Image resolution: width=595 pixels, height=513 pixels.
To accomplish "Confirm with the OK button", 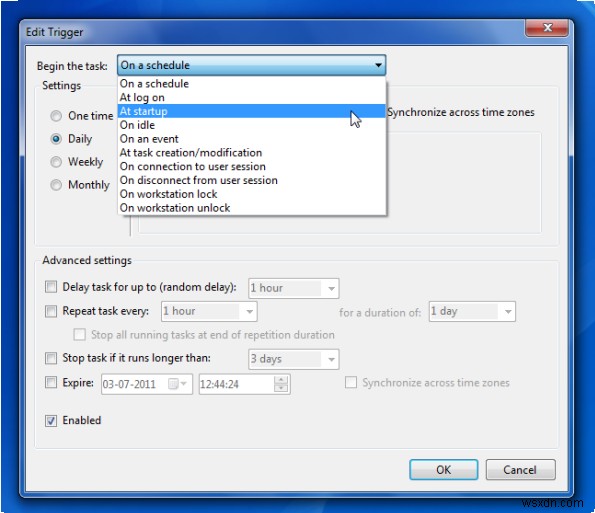I will [x=444, y=470].
